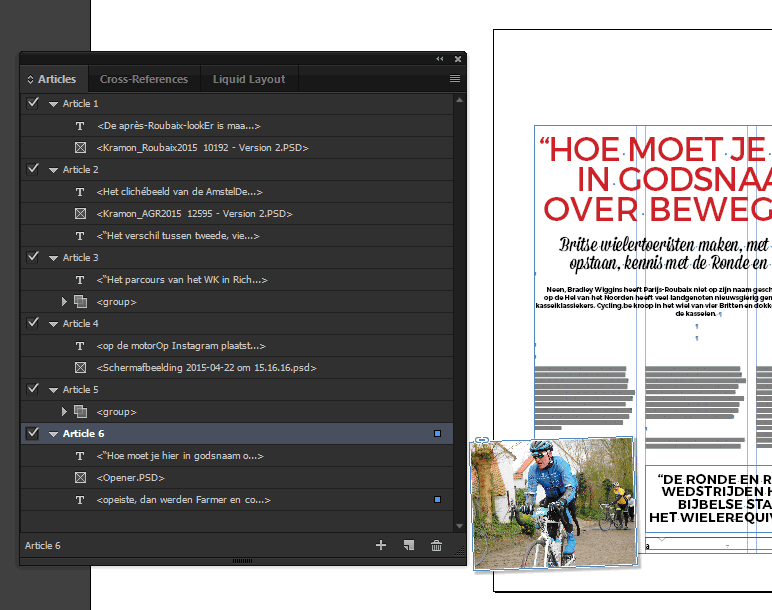Select the Article 4 row
The width and height of the screenshot is (772, 610).
click(x=237, y=324)
